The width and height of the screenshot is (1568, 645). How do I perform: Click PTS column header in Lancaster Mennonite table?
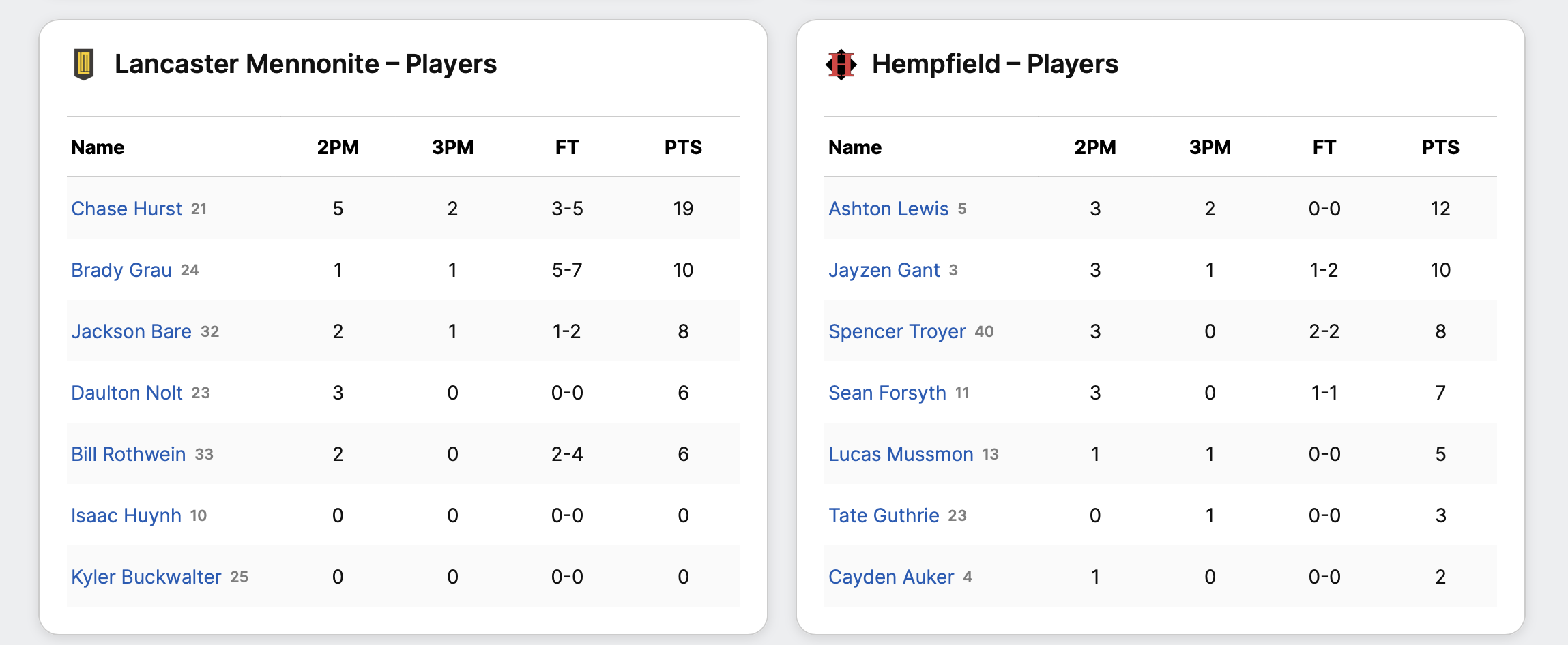[683, 147]
